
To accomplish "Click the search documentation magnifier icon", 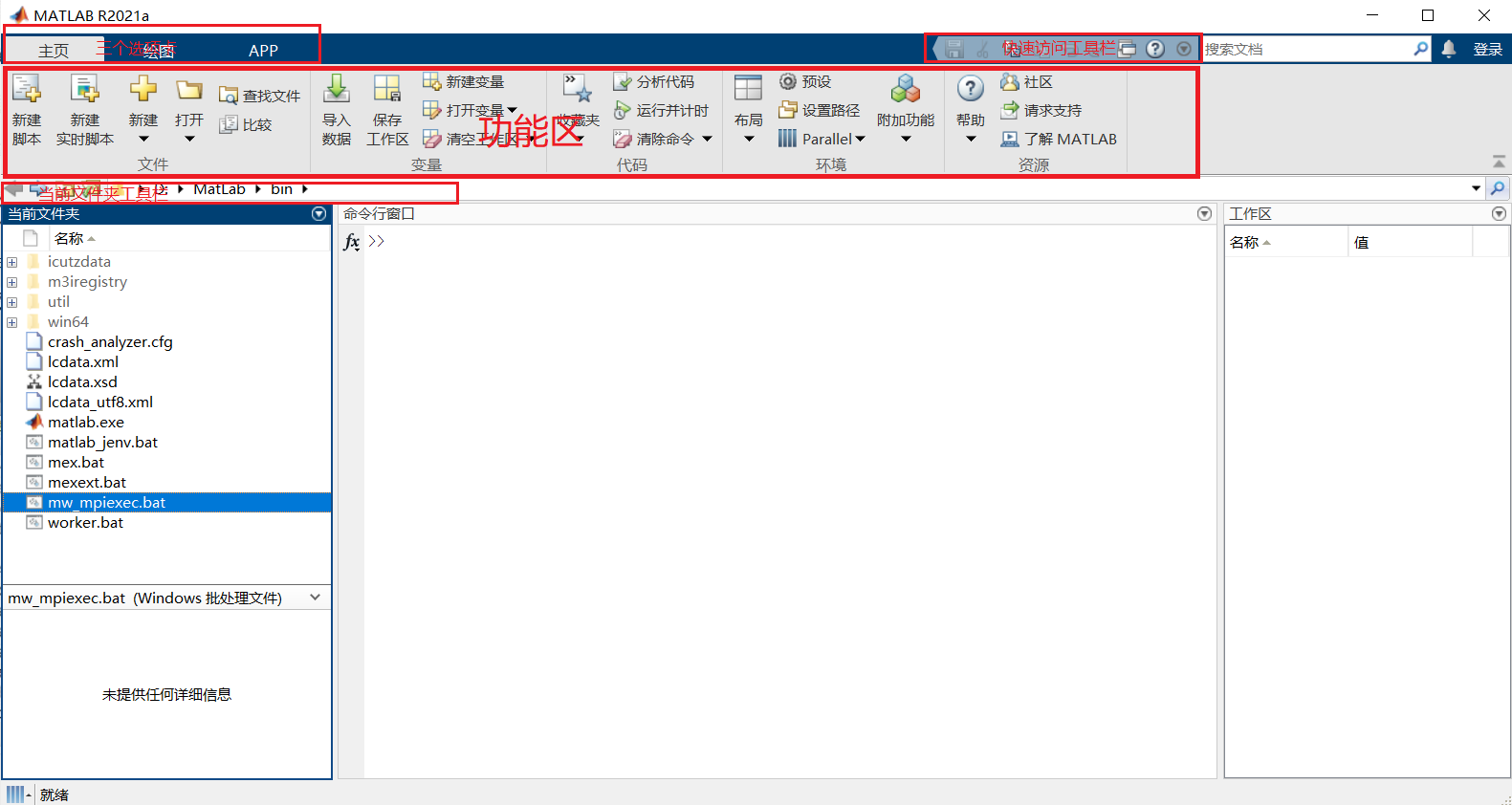I will 1421,49.
